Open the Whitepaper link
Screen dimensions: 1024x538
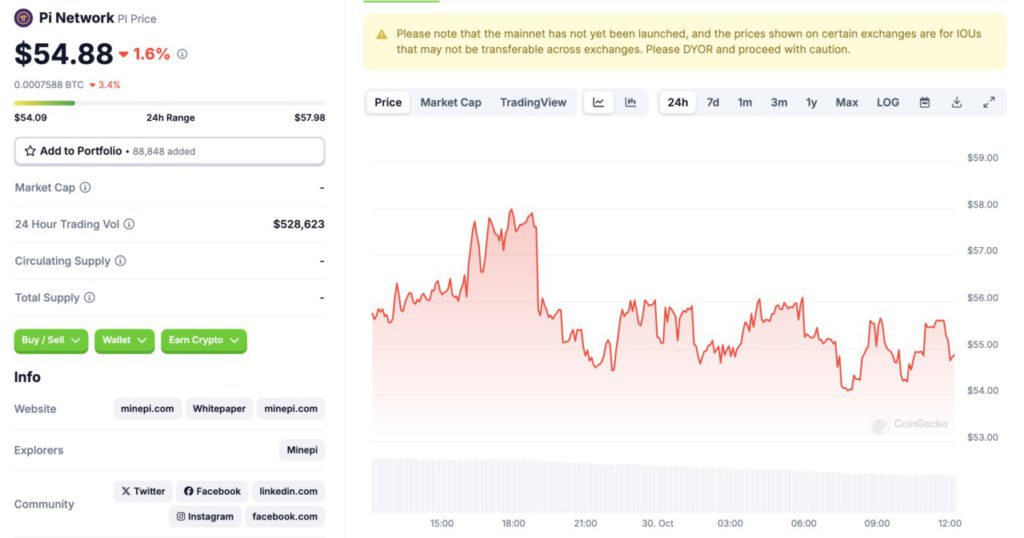tap(219, 409)
